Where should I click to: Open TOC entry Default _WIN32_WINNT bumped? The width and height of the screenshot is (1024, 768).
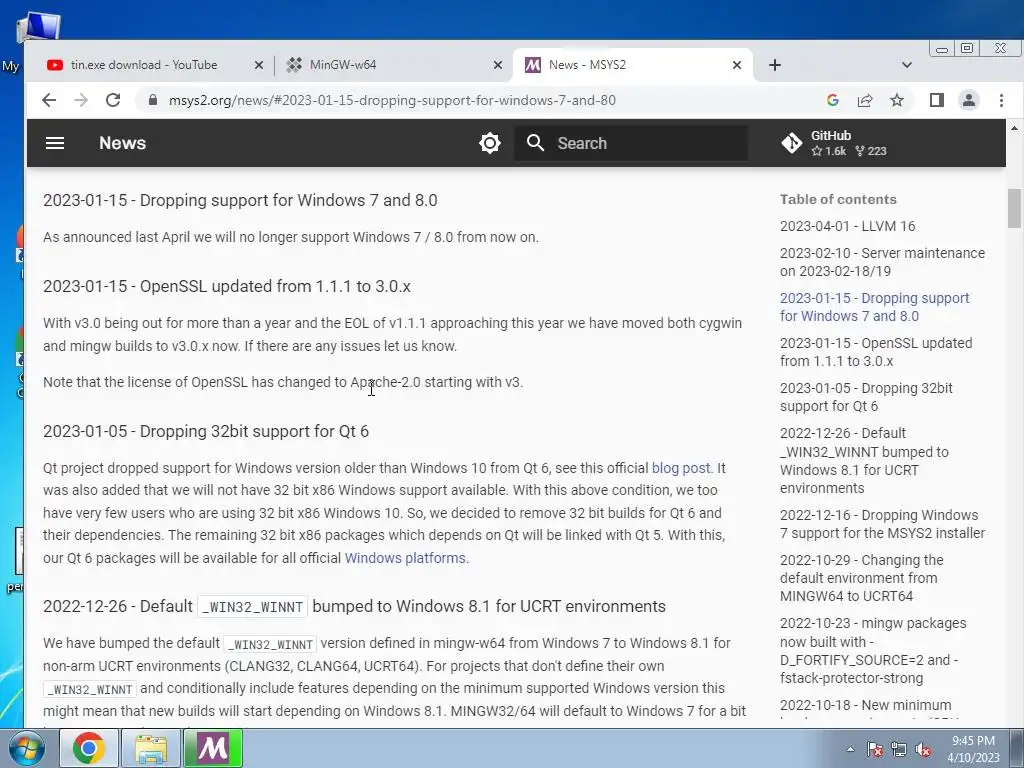coord(864,460)
